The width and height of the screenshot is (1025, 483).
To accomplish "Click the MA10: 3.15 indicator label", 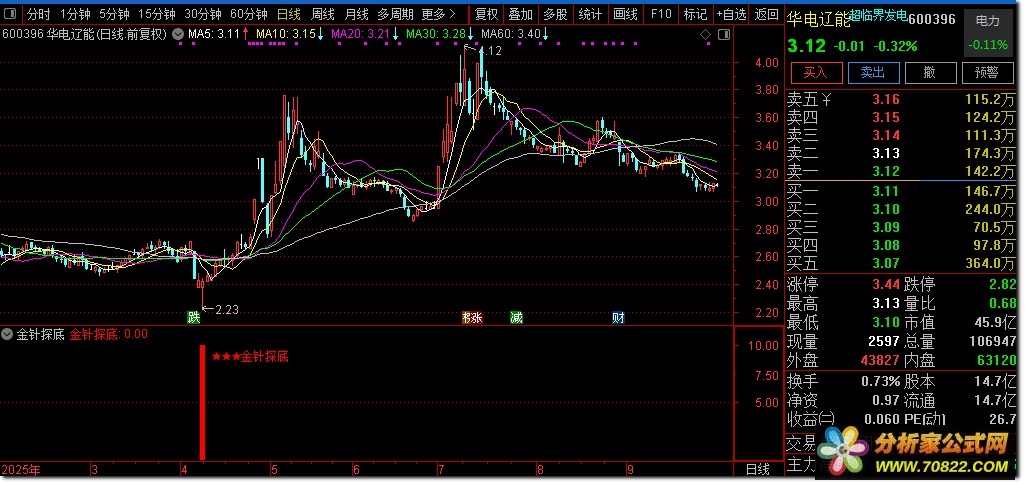I will [290, 34].
